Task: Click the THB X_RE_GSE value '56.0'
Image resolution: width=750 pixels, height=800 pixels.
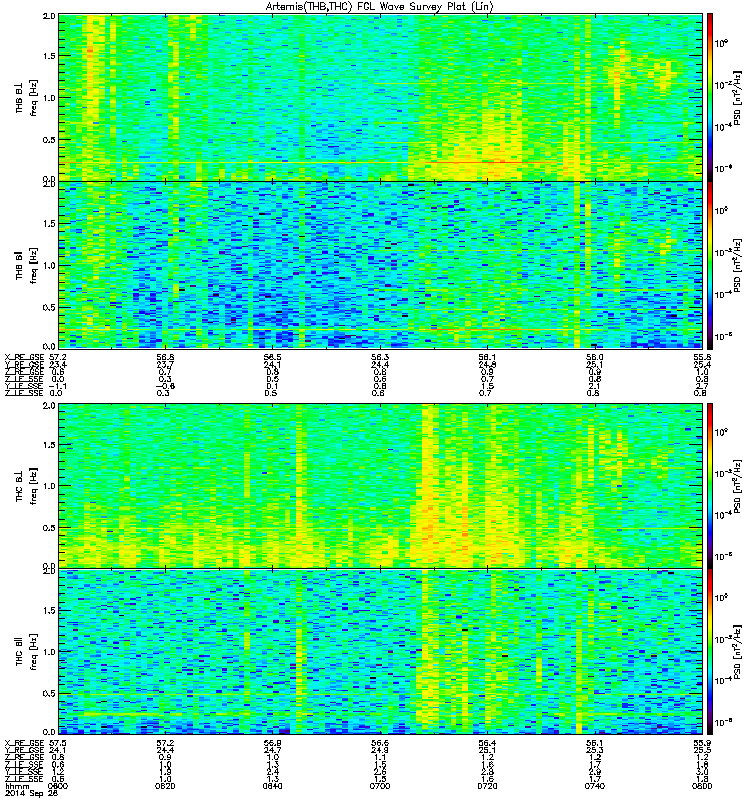Action: 594,357
